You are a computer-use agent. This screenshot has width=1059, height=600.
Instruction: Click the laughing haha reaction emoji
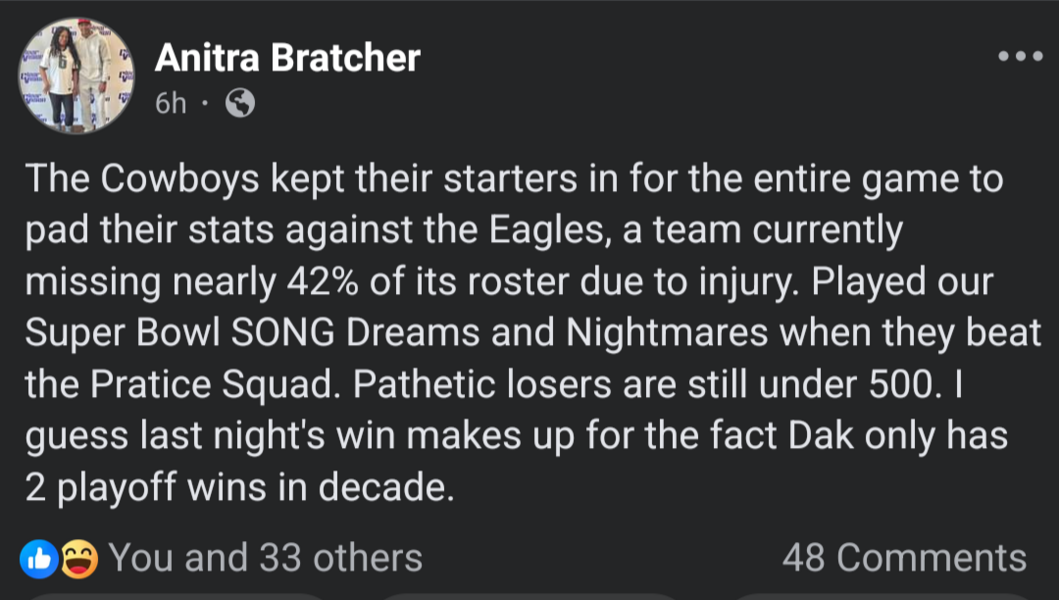coord(80,559)
